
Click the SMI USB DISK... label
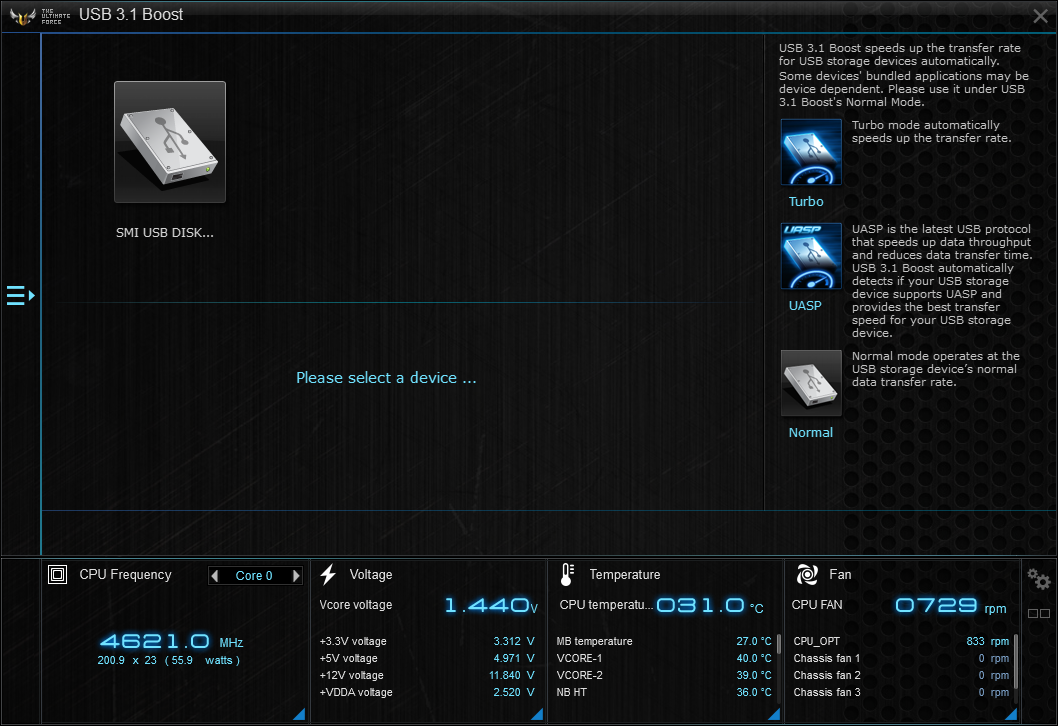165,232
